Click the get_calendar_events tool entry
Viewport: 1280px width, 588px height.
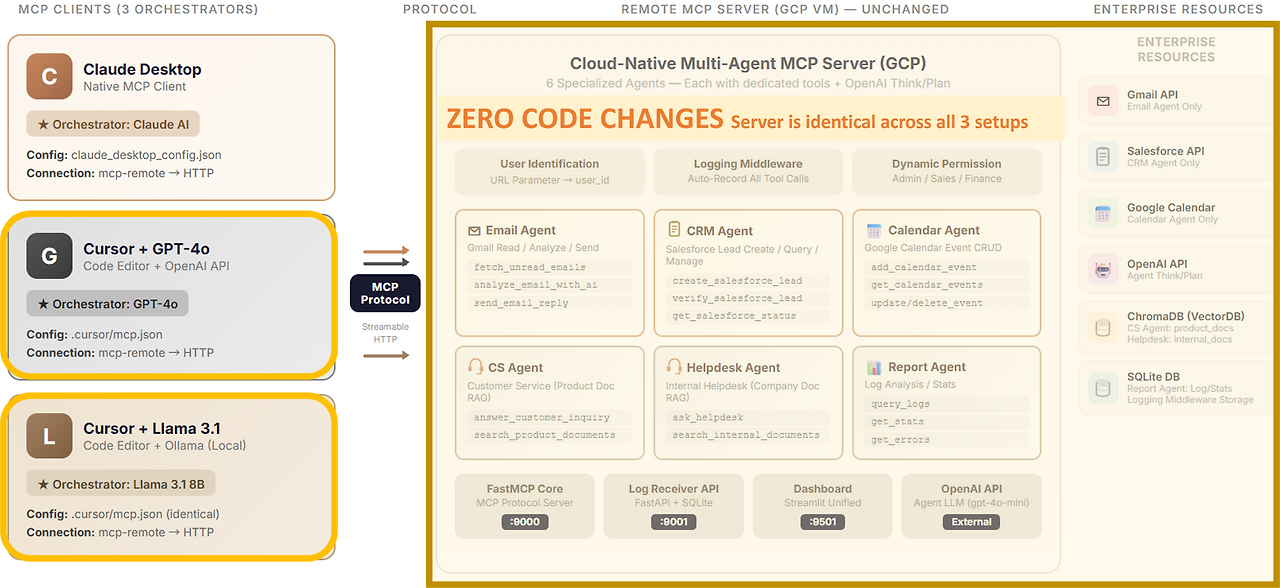pos(947,285)
